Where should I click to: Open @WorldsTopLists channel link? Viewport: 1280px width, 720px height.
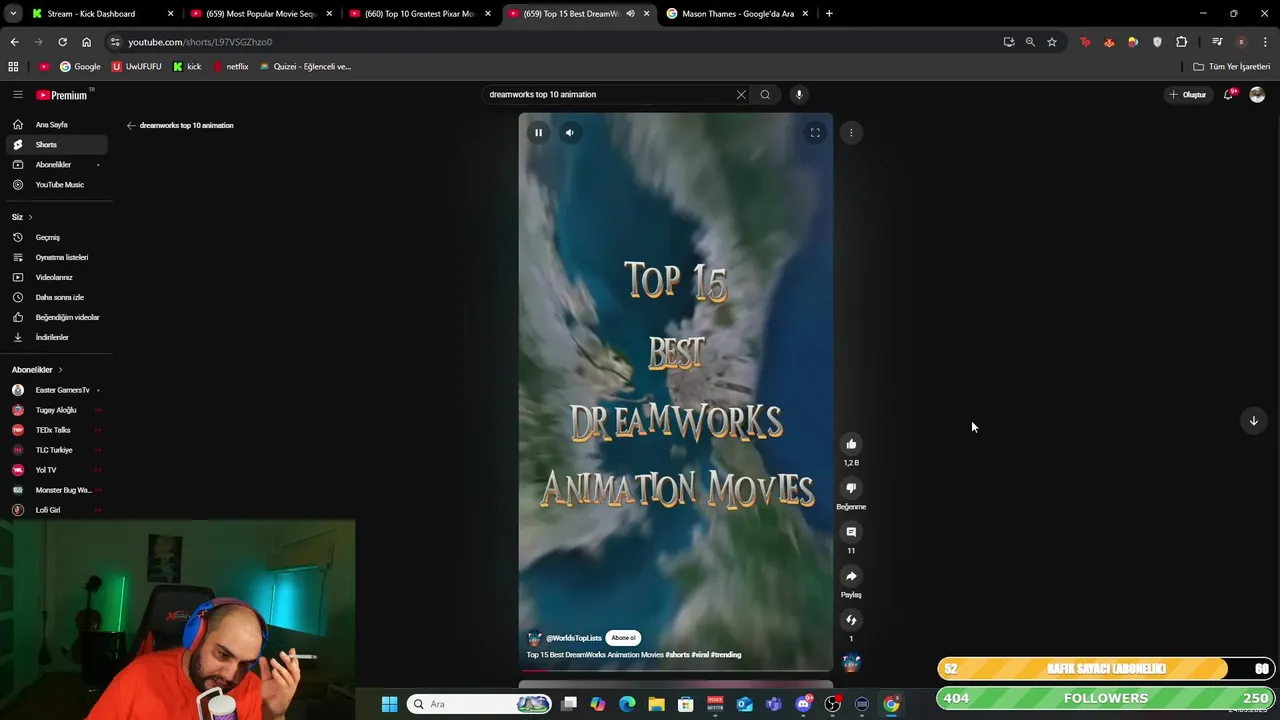(x=574, y=638)
